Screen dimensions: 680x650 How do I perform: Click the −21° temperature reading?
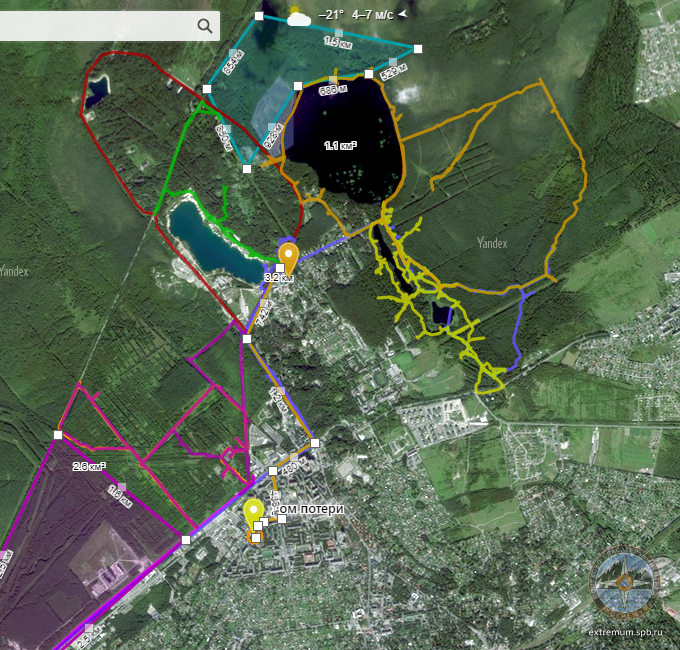331,15
